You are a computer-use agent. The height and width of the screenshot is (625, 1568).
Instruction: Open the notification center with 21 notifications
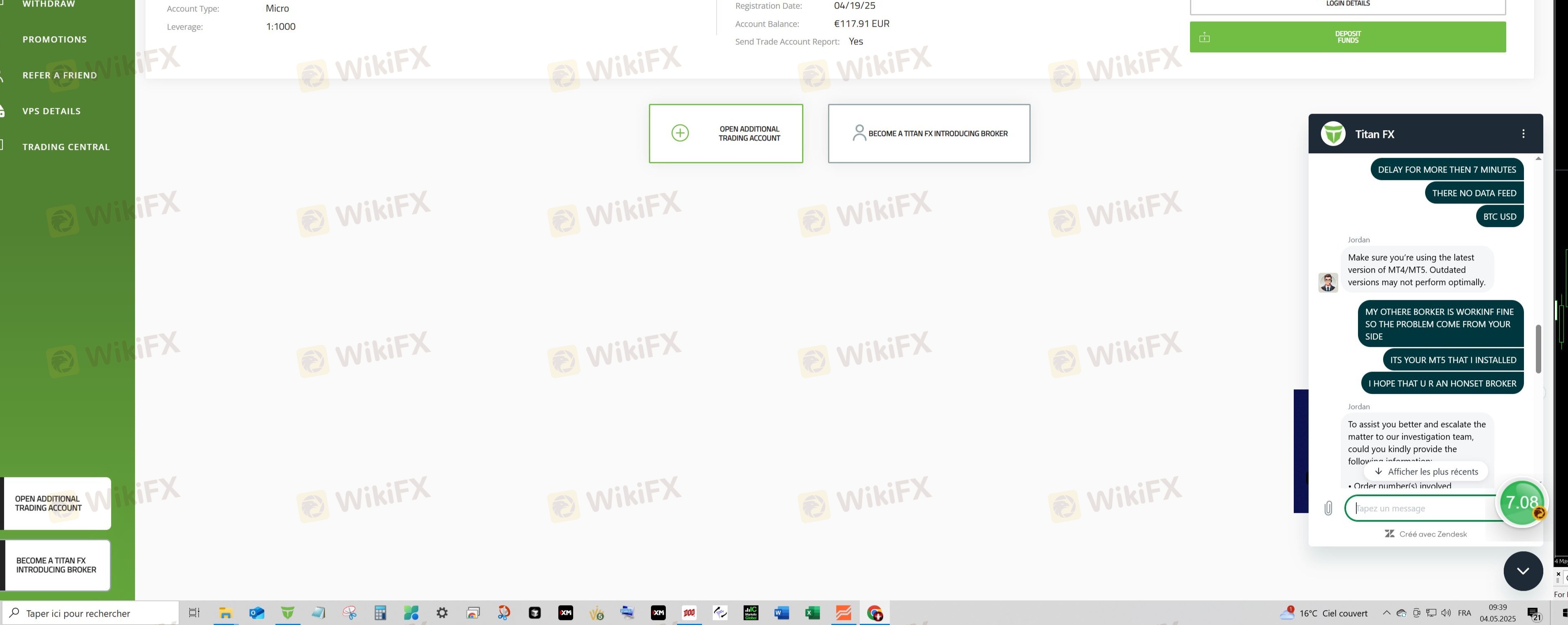1533,613
